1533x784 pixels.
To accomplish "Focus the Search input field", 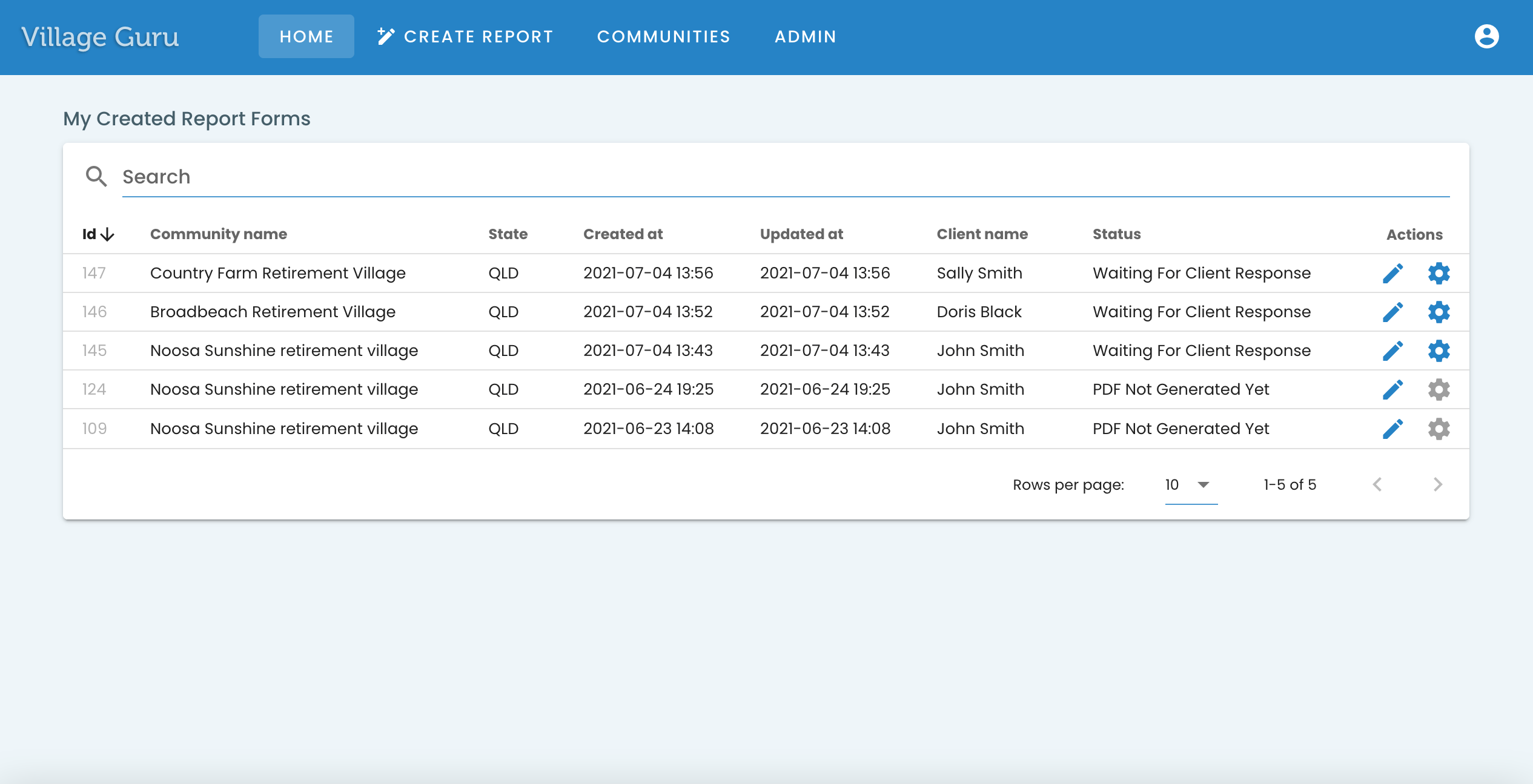I will 785,177.
